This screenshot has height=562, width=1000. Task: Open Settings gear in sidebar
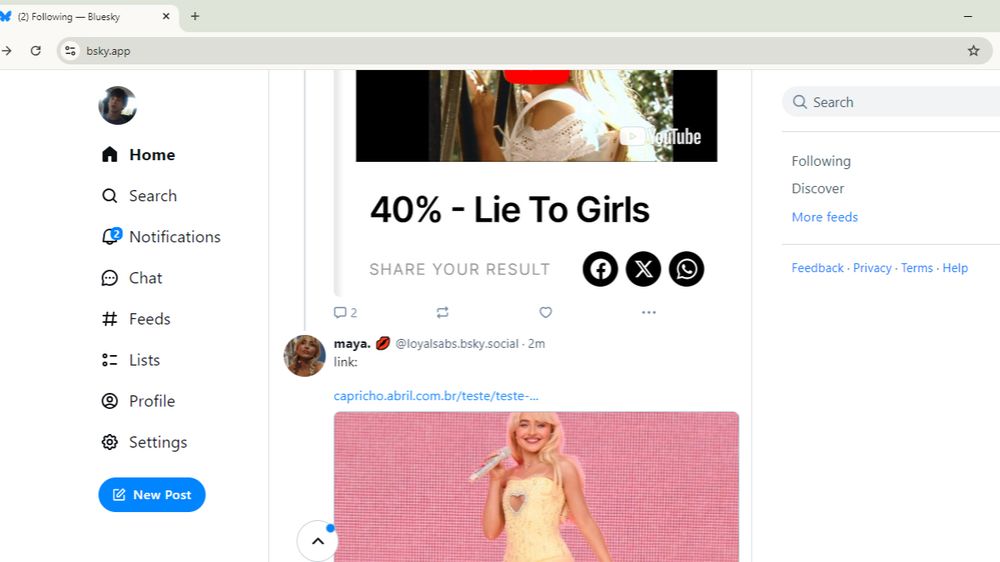(x=144, y=443)
